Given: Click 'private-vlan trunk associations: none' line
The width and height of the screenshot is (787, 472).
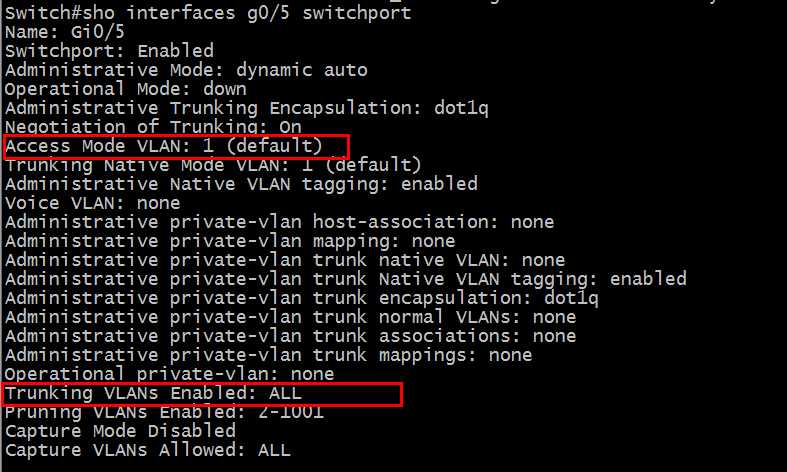Looking at the screenshot, I should pyautogui.click(x=290, y=336).
